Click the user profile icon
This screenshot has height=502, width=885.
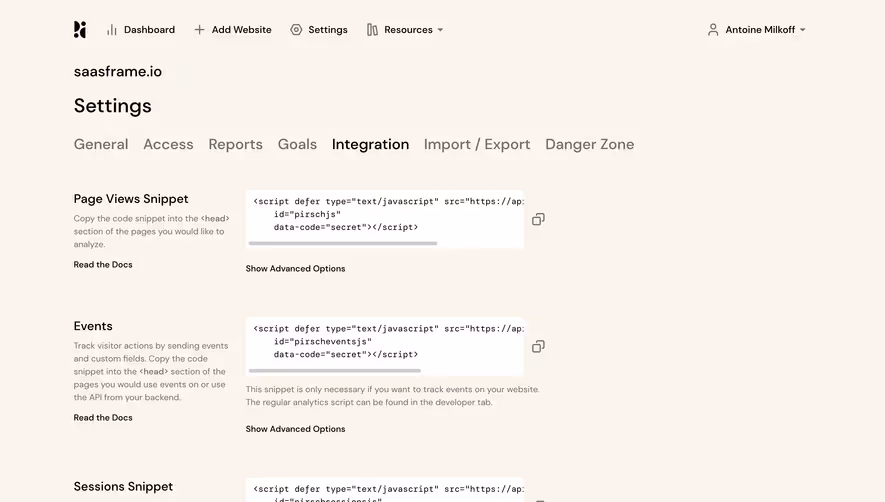(713, 29)
